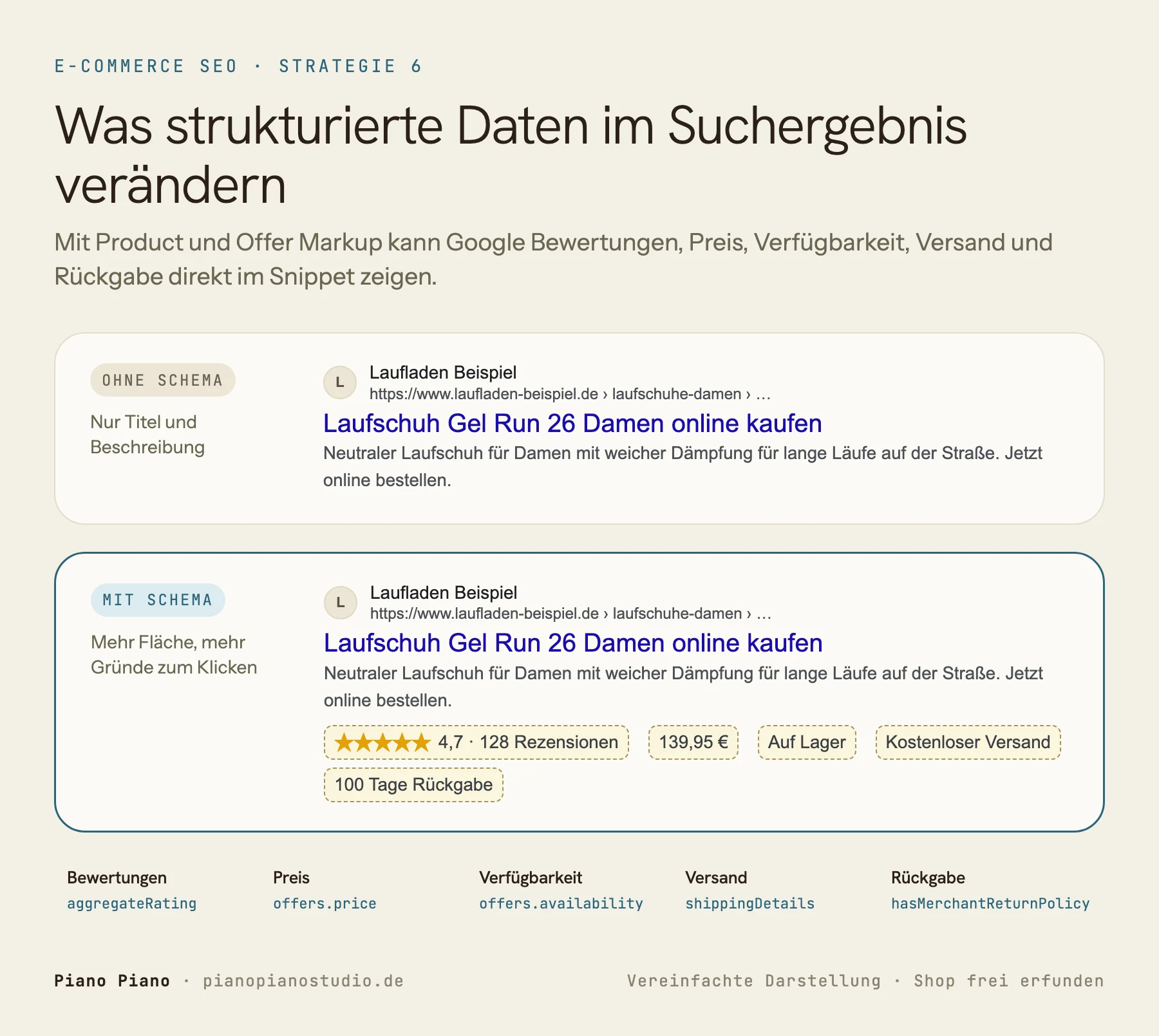The image size is (1159, 1036).
Task: Click the snippet description text in Mit Schema card
Action: pos(683,687)
